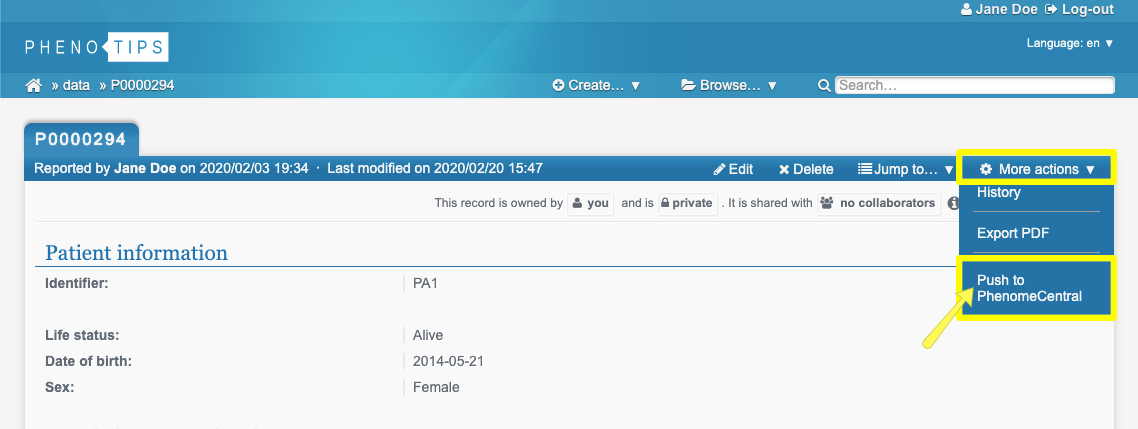Click reporter name Jane Doe in header
1138x429 pixels.
[x=145, y=169]
